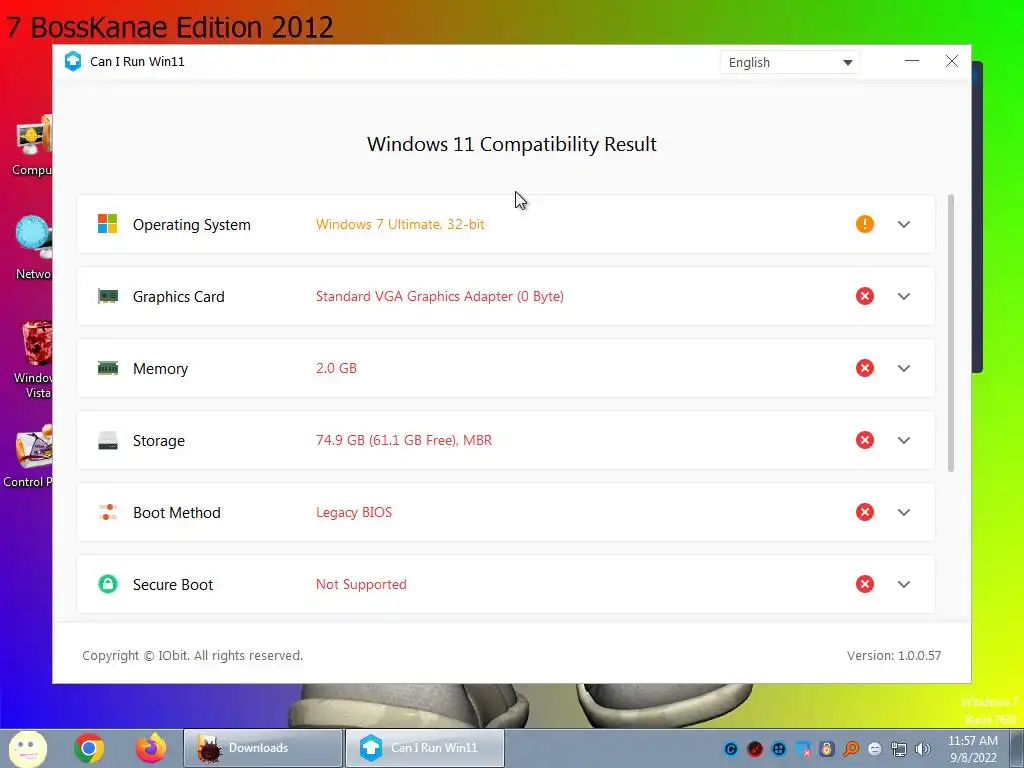This screenshot has width=1024, height=768.
Task: Click the orange warning icon for Operating System
Action: tap(865, 224)
